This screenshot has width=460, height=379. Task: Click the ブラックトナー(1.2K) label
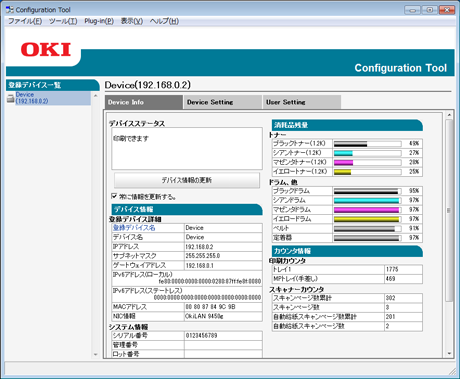299,144
